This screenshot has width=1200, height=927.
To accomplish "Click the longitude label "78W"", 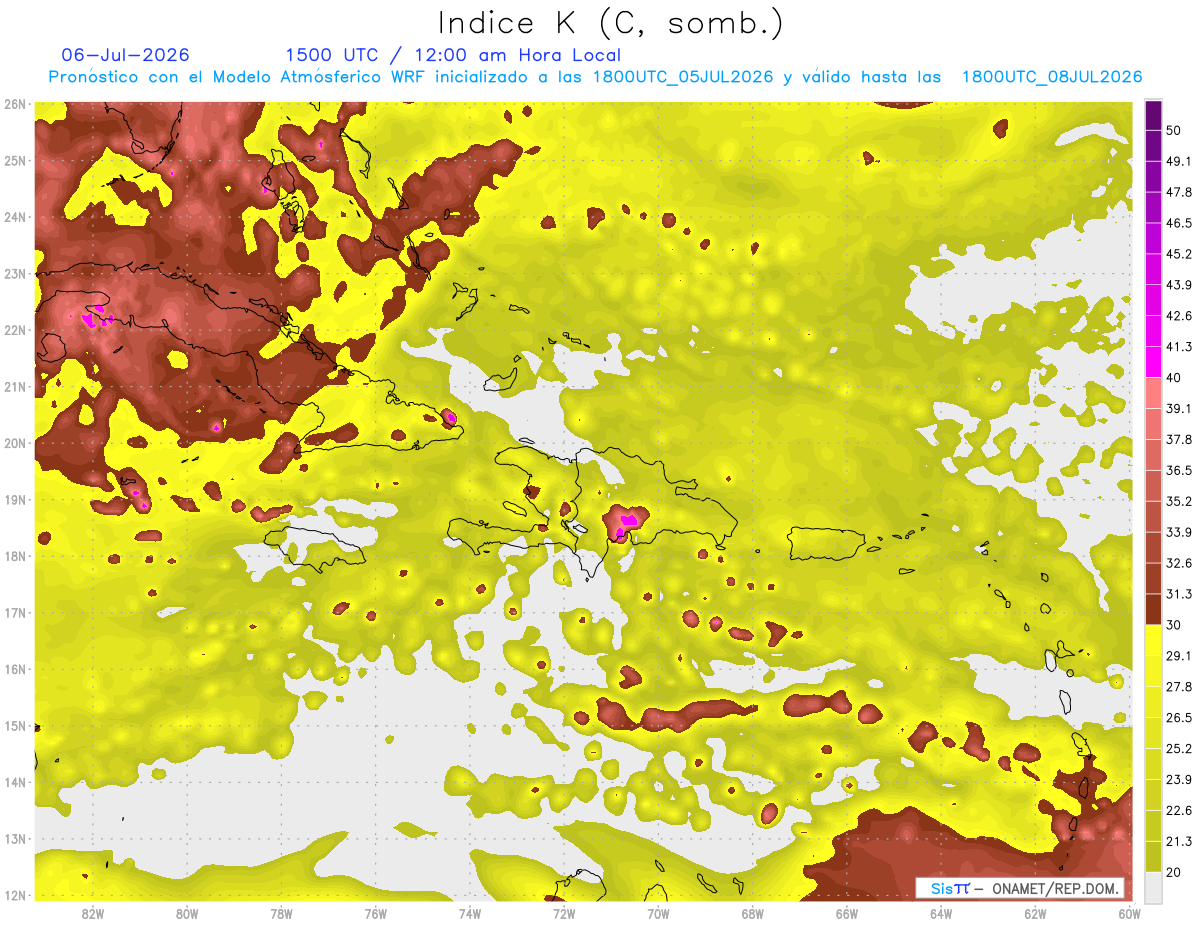I will [281, 913].
